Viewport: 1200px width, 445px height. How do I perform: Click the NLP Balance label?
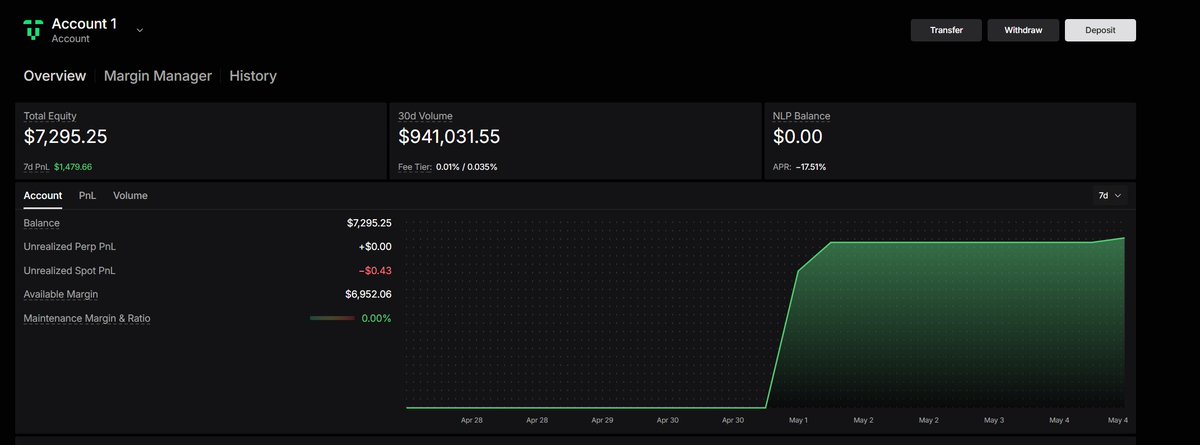(802, 116)
